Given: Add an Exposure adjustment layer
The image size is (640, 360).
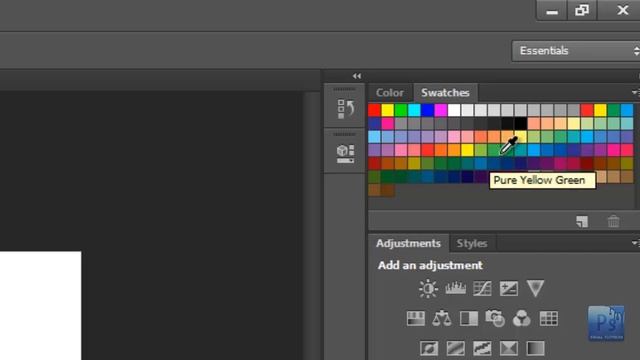Looking at the screenshot, I should point(509,289).
